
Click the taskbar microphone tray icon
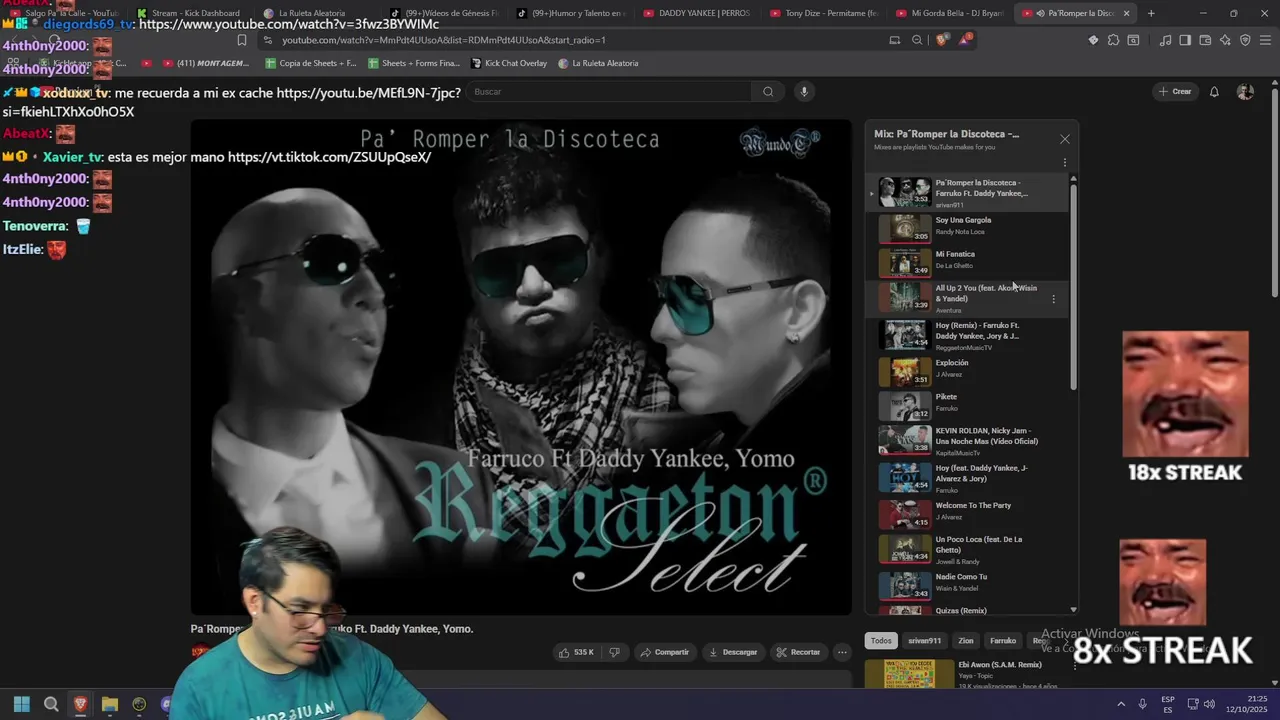(1142, 704)
